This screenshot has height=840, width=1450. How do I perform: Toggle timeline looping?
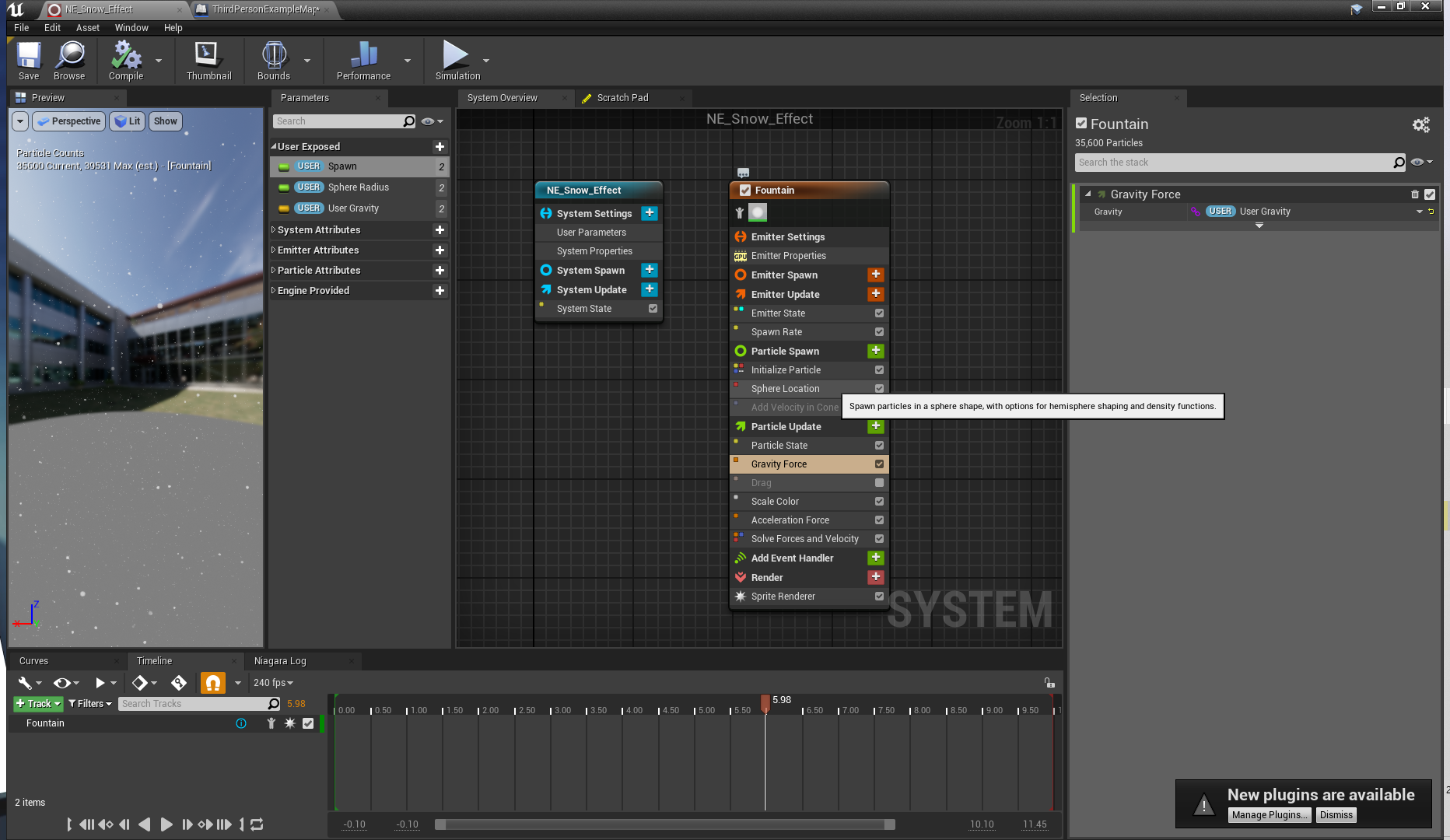pos(257,824)
